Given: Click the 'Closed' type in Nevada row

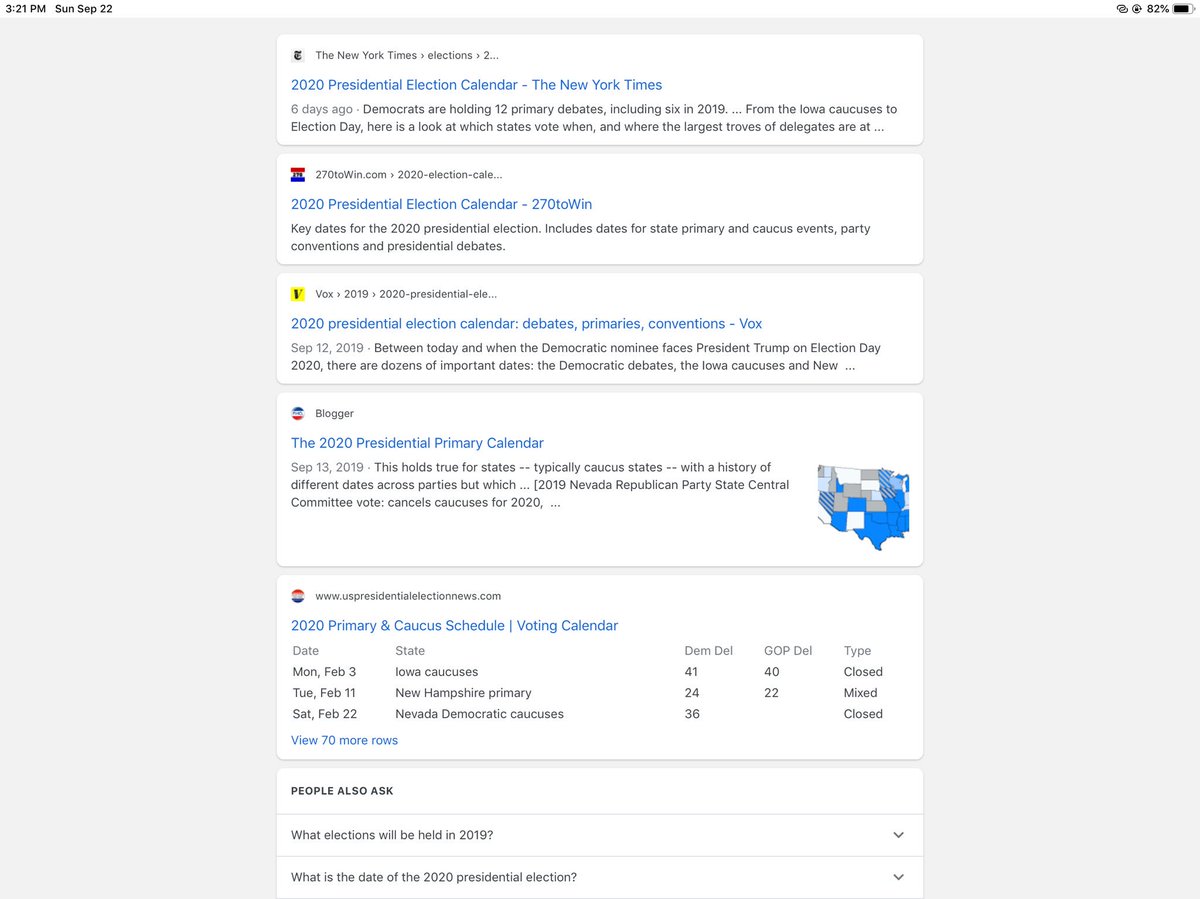Looking at the screenshot, I should (x=863, y=714).
